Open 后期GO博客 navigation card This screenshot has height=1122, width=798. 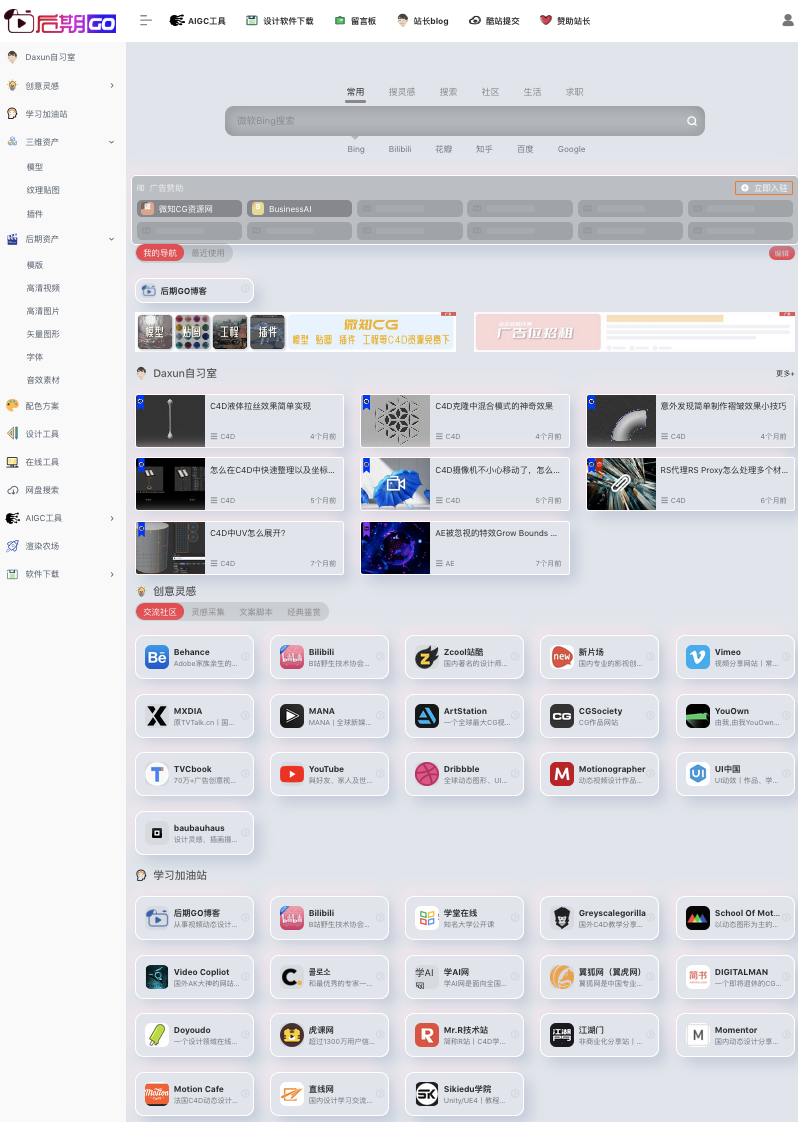pos(194,291)
